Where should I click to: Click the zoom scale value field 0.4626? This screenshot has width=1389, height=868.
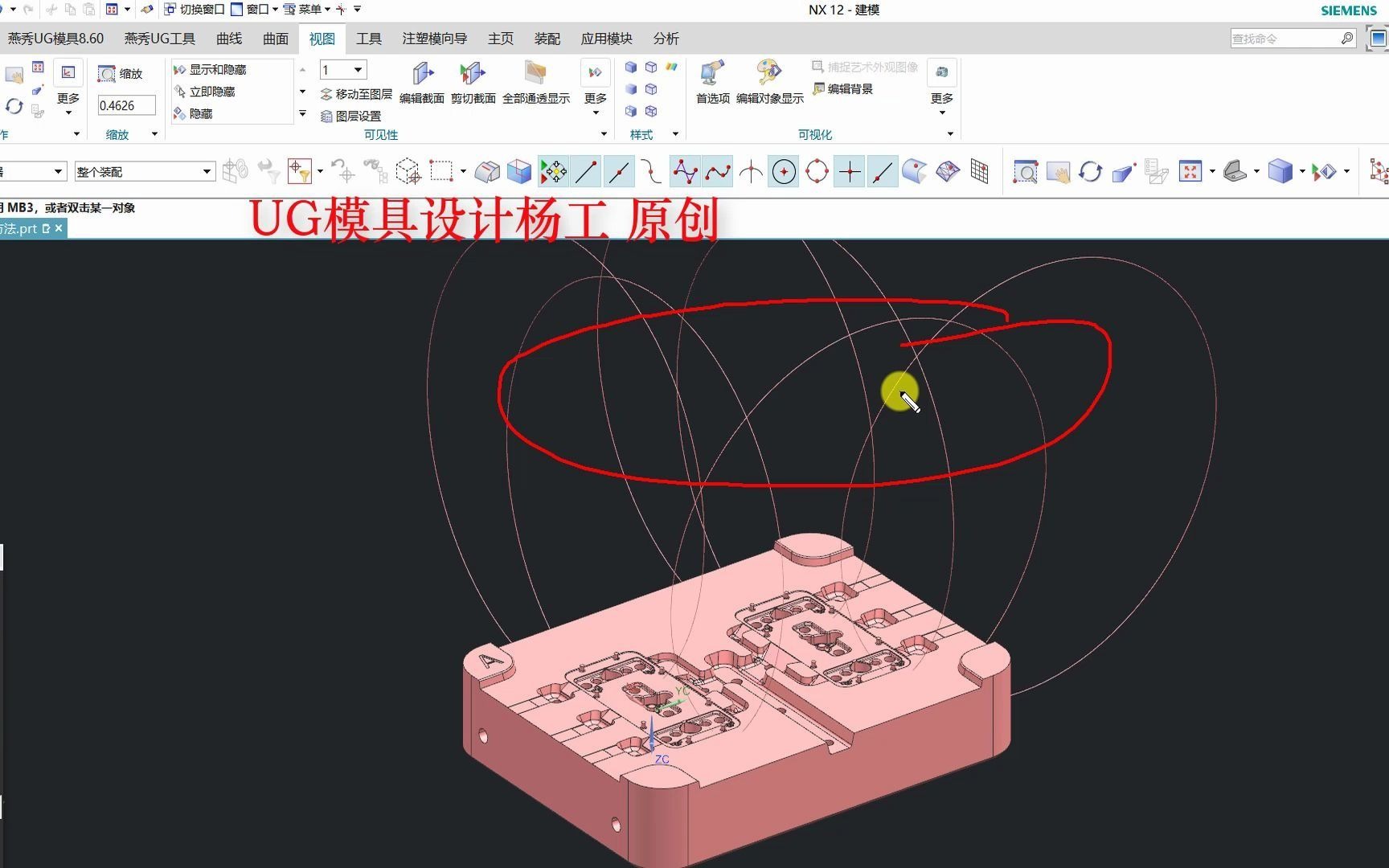tap(126, 105)
